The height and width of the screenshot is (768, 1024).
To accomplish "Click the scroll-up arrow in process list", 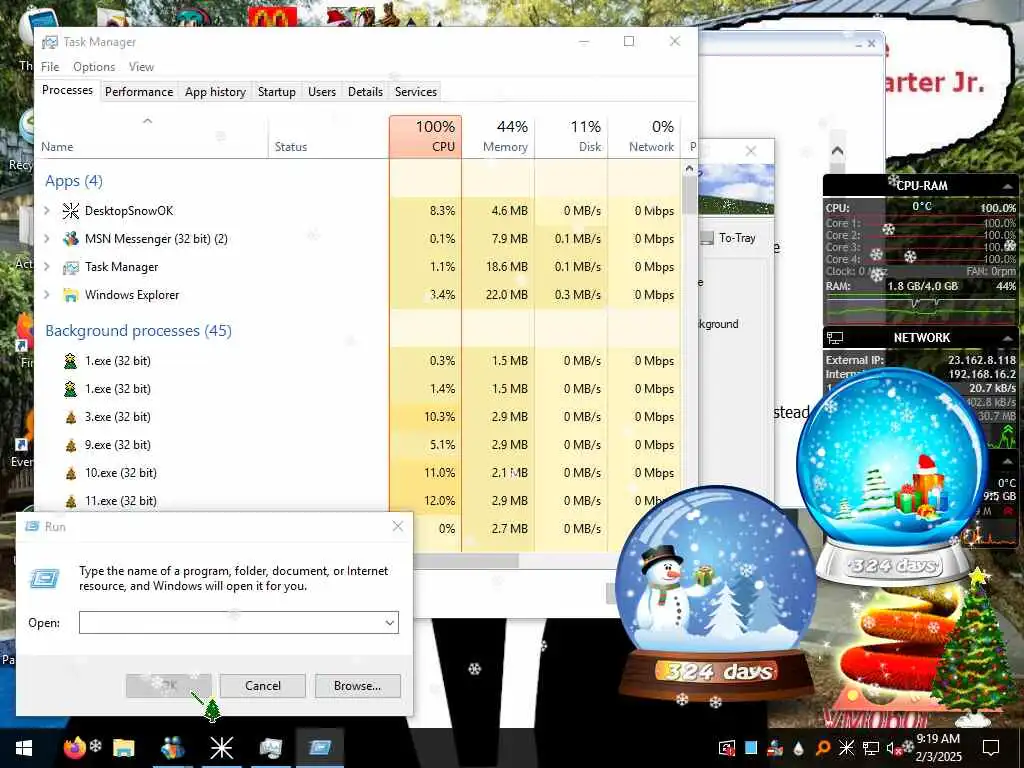I will tap(689, 168).
